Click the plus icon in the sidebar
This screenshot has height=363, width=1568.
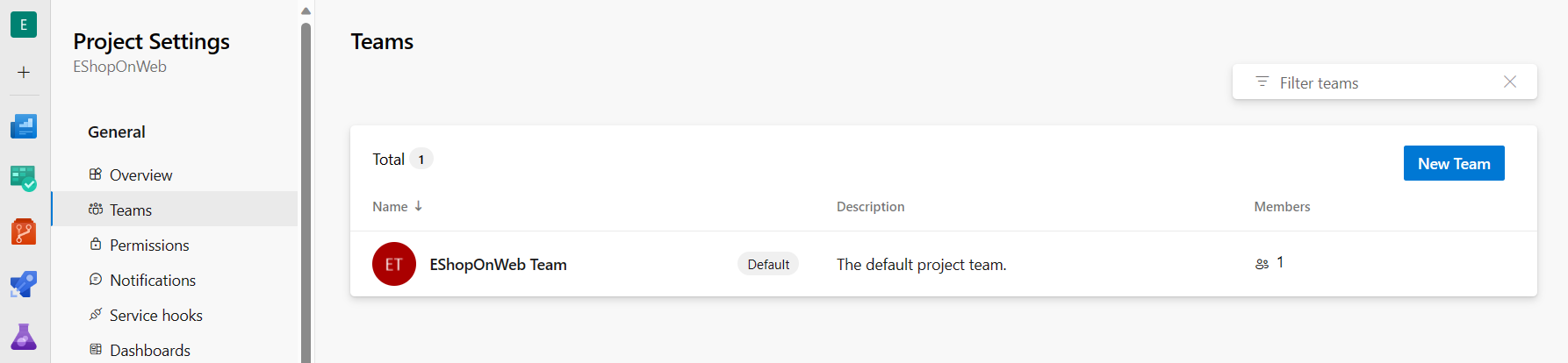[24, 72]
